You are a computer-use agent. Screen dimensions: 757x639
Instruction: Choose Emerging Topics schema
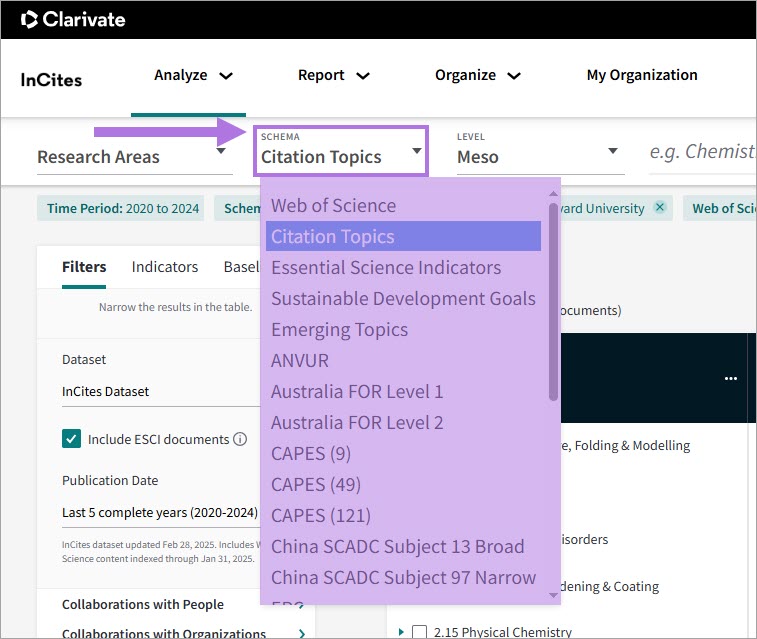tap(403, 330)
